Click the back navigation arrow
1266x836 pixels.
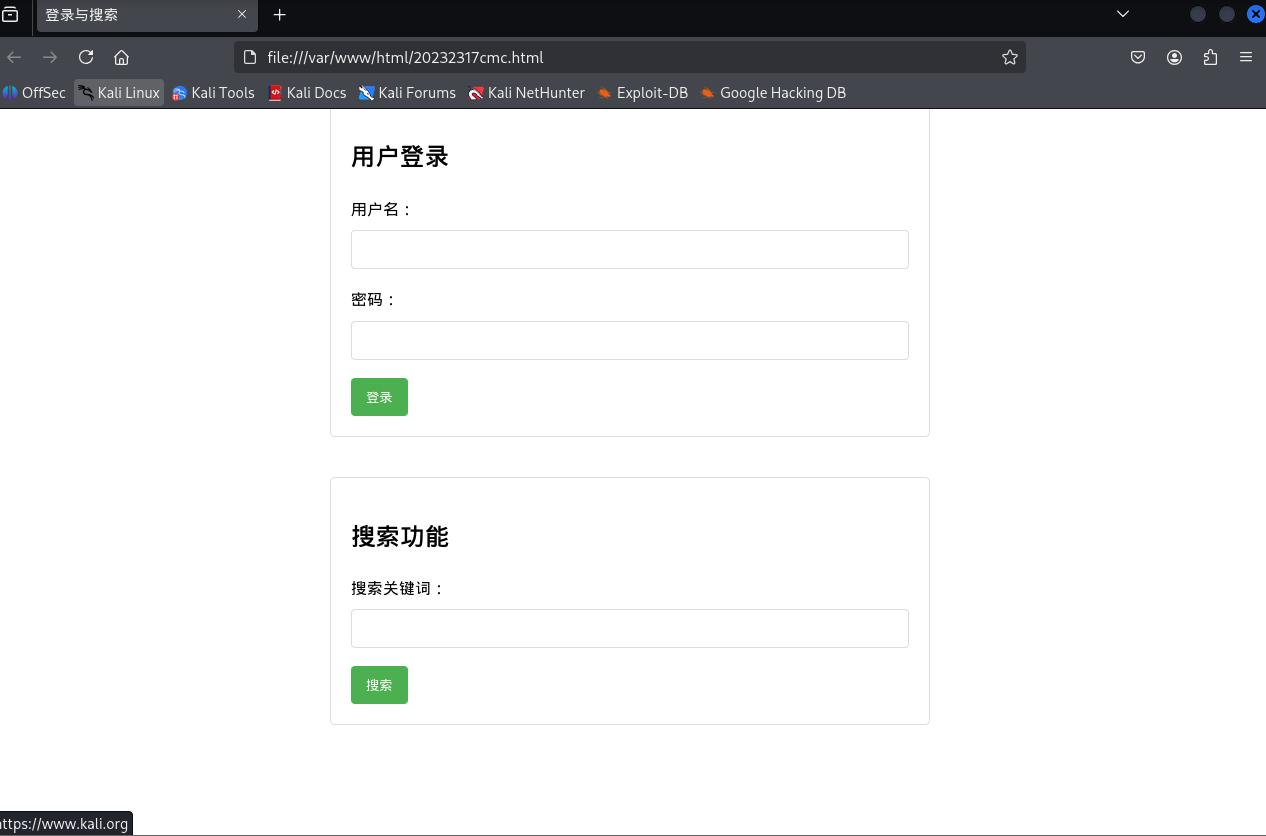(14, 57)
